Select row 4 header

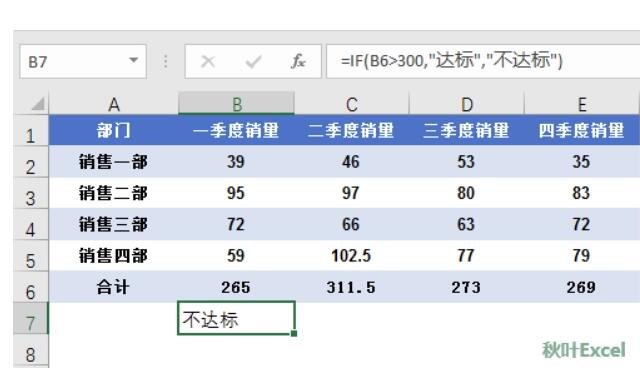pyautogui.click(x=31, y=224)
